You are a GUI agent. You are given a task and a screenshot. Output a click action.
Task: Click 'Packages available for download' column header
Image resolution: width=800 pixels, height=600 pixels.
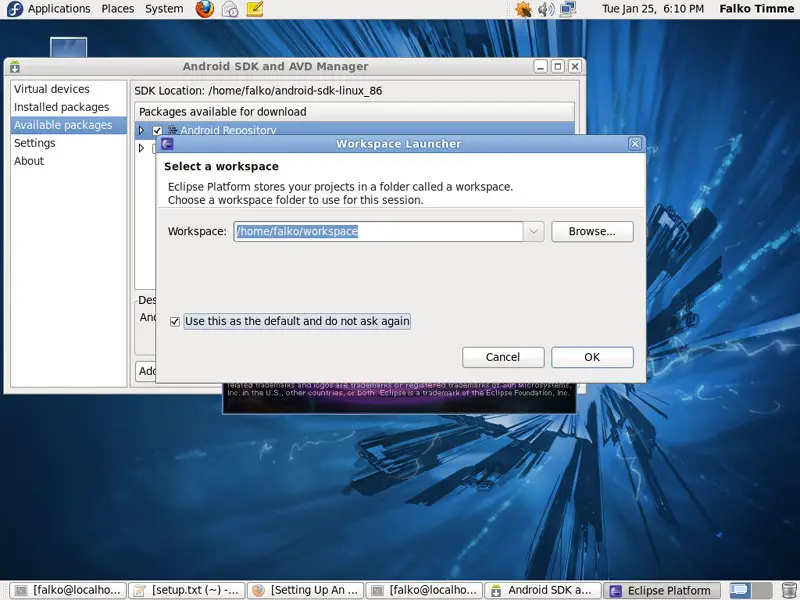(x=354, y=112)
